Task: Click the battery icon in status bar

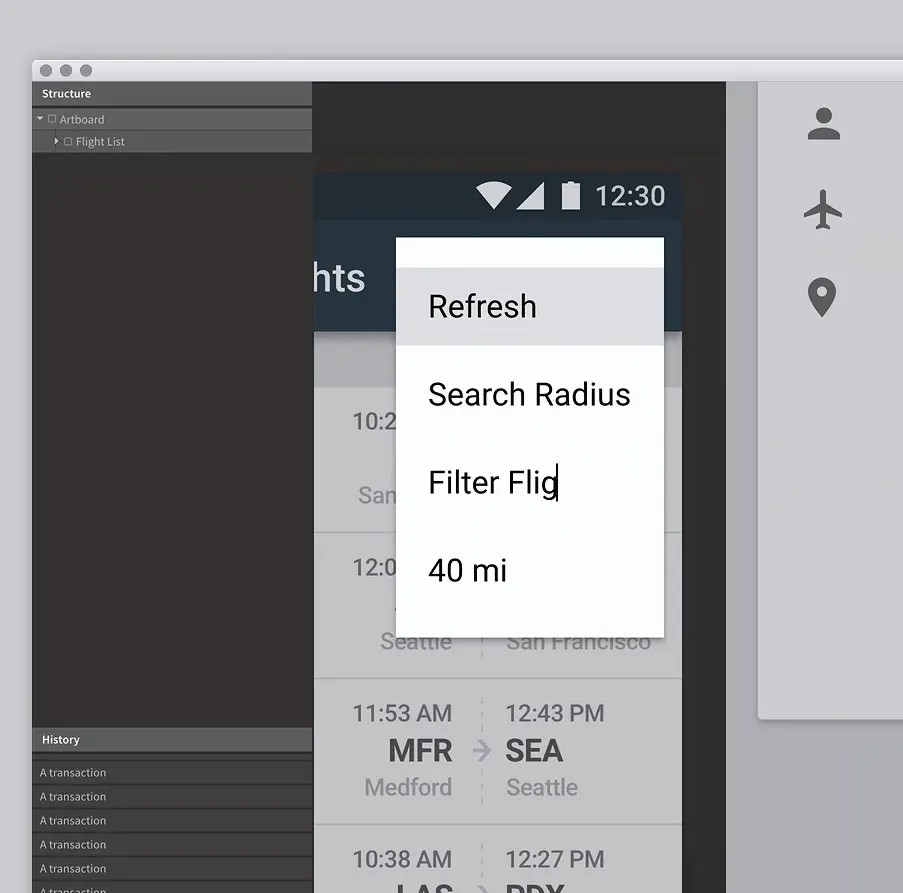Action: [571, 195]
